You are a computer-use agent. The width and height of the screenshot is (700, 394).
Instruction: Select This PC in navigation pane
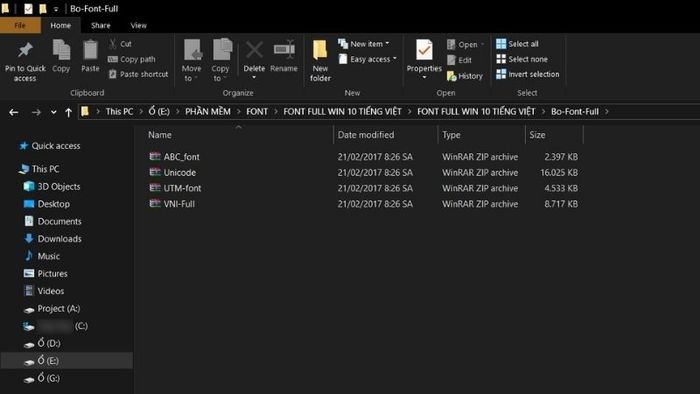point(45,169)
